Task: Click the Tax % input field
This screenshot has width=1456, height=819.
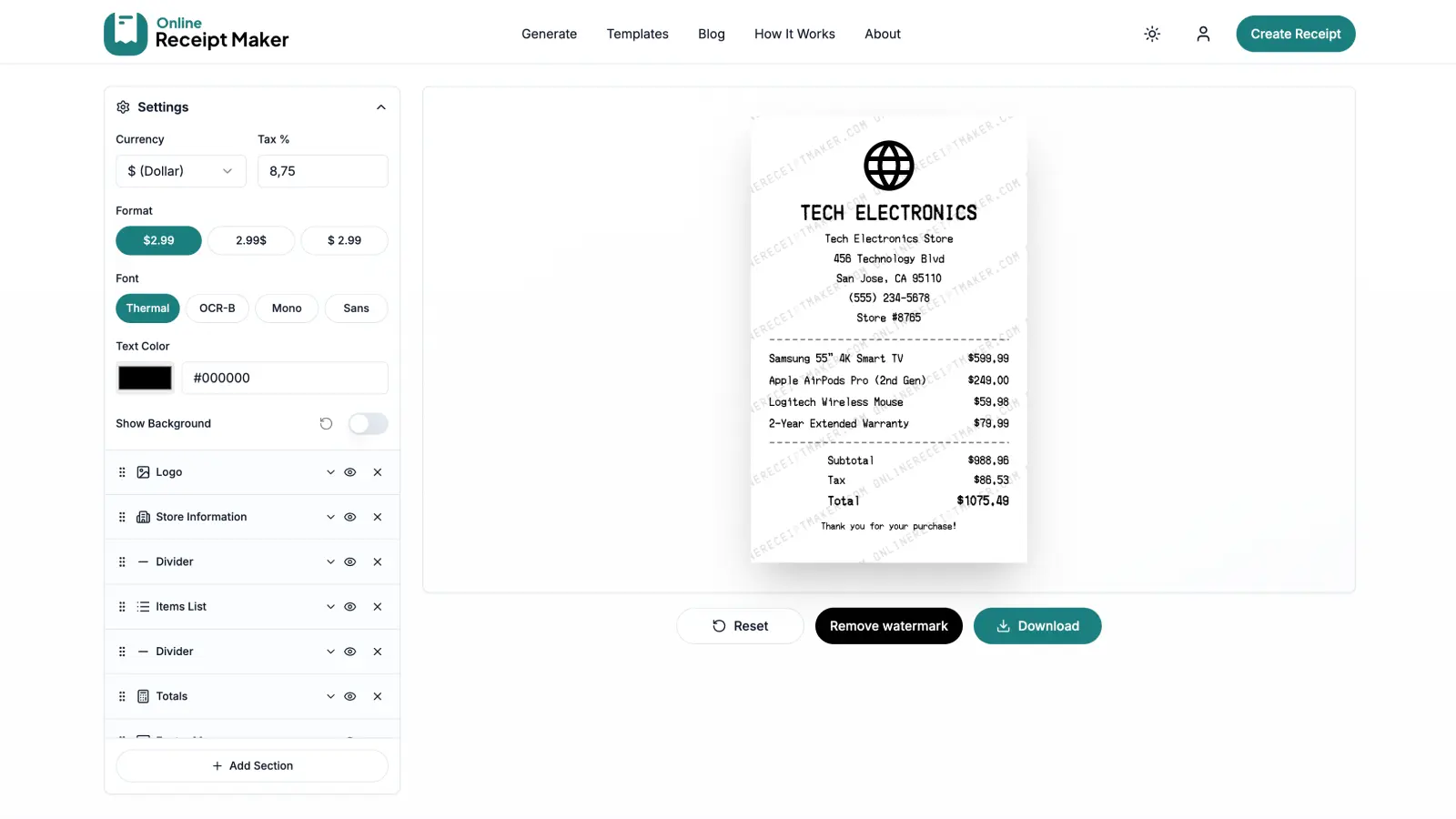Action: (x=323, y=171)
